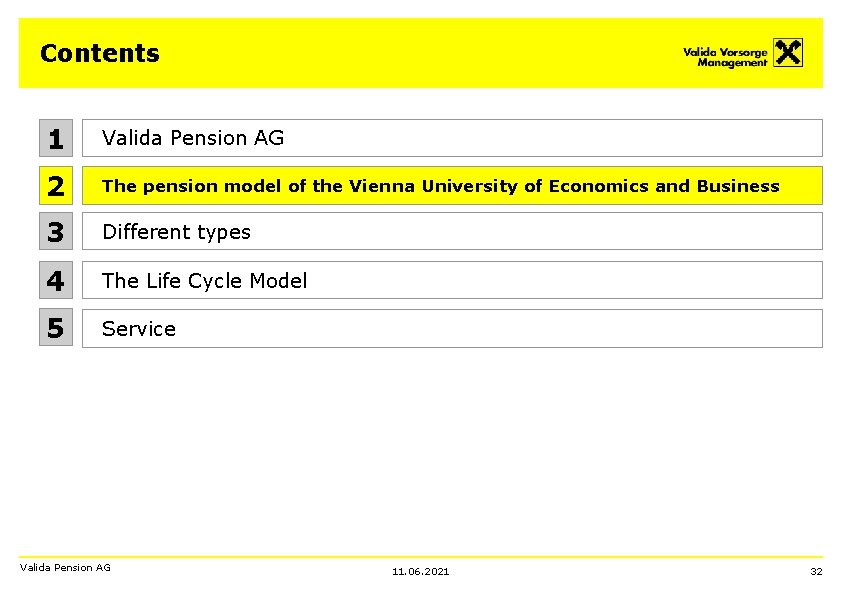This screenshot has width=842, height=595.
Task: Click the number 4 box
Action: [x=56, y=280]
